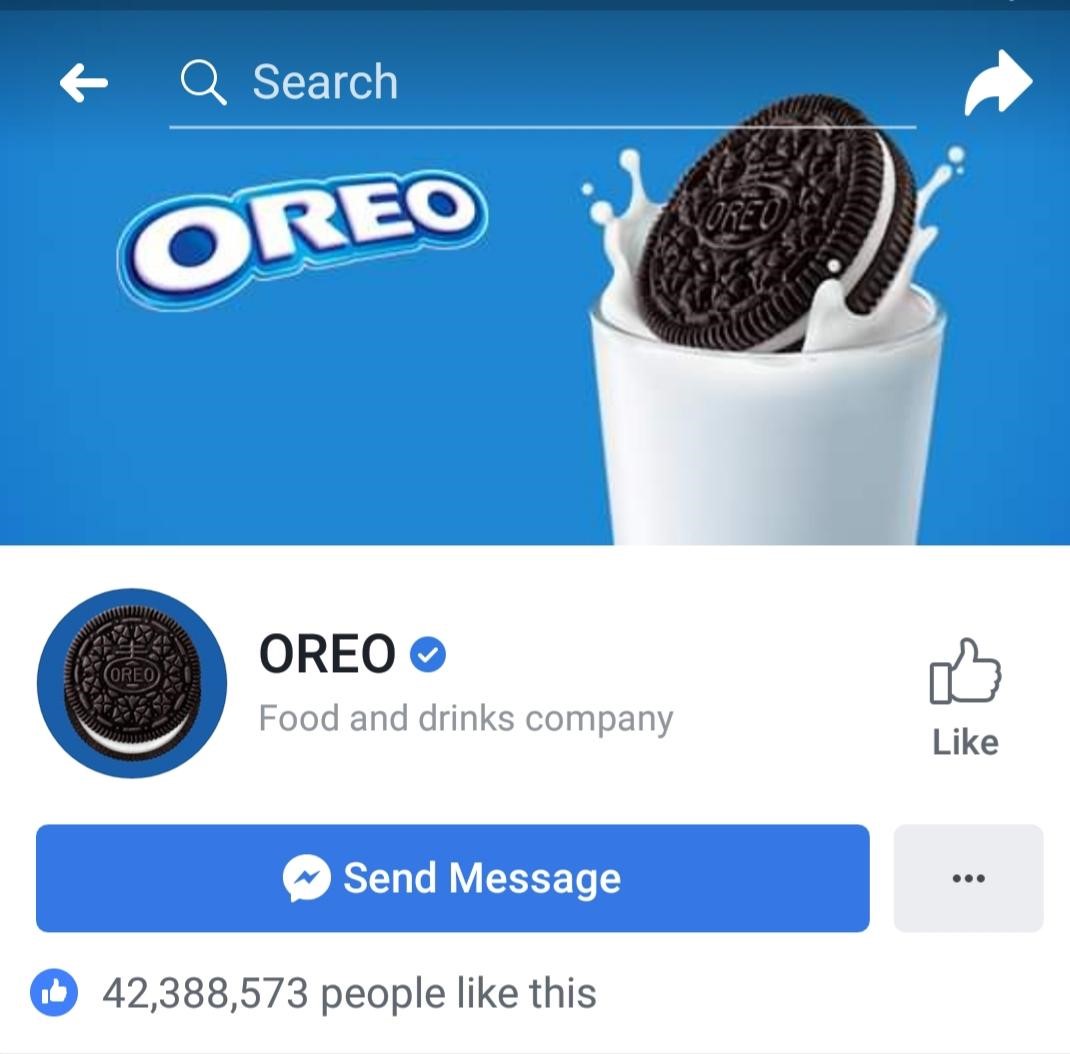
Task: Tap the blue circular thumbs-up likes icon
Action: pyautogui.click(x=54, y=993)
